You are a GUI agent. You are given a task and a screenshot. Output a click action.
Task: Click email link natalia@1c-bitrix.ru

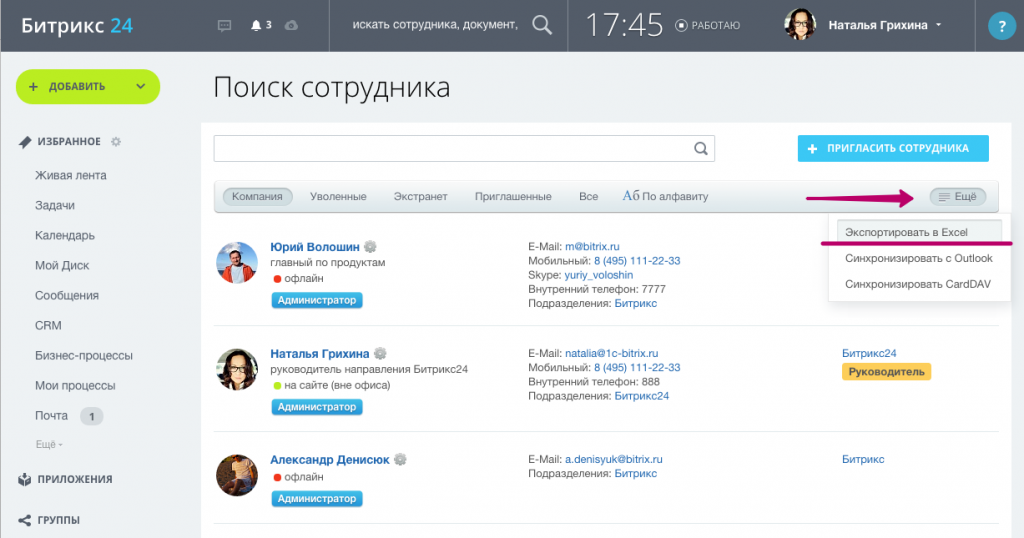click(x=611, y=353)
